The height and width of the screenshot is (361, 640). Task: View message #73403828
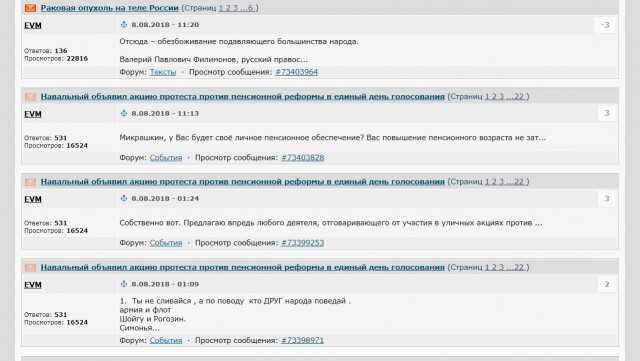pyautogui.click(x=302, y=158)
